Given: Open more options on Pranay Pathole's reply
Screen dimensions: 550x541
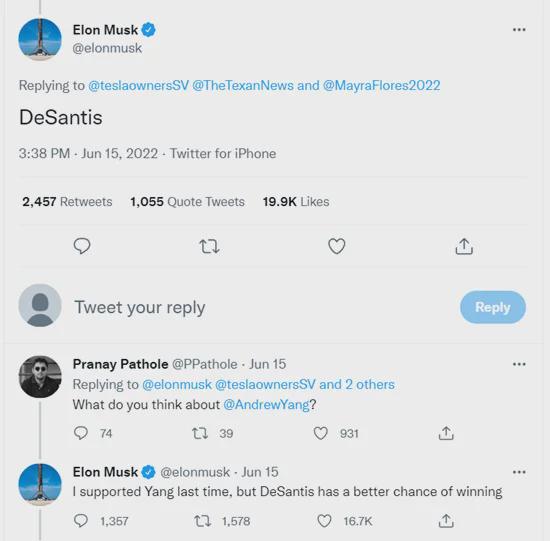Looking at the screenshot, I should click(519, 364).
